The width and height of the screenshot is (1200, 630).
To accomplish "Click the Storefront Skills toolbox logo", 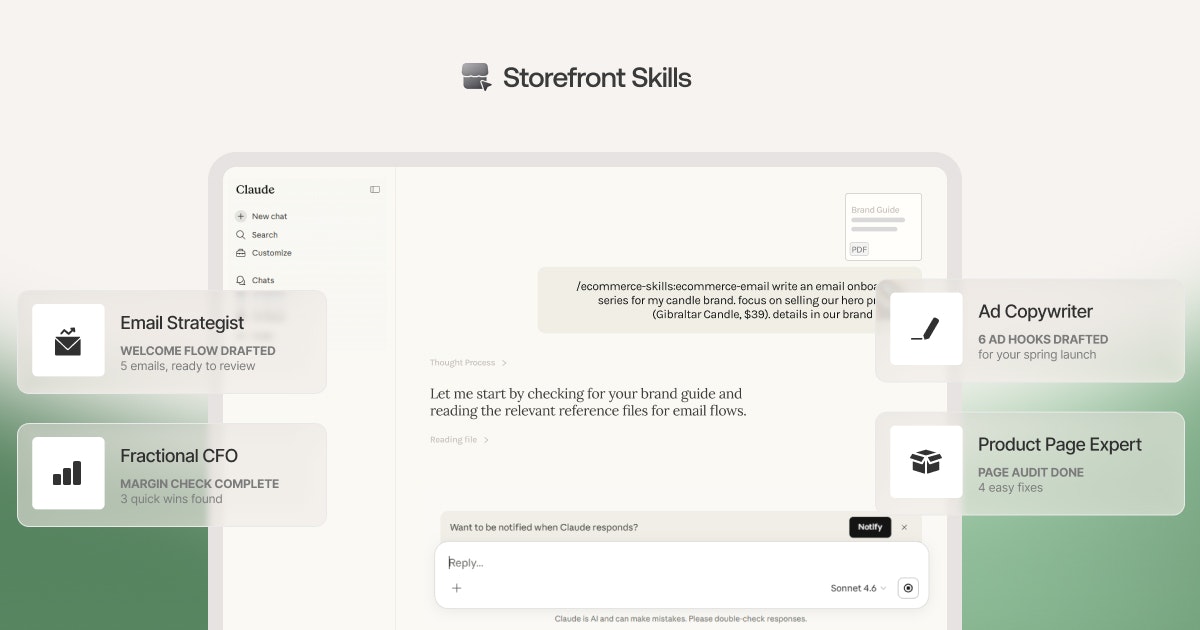I will pos(477,76).
